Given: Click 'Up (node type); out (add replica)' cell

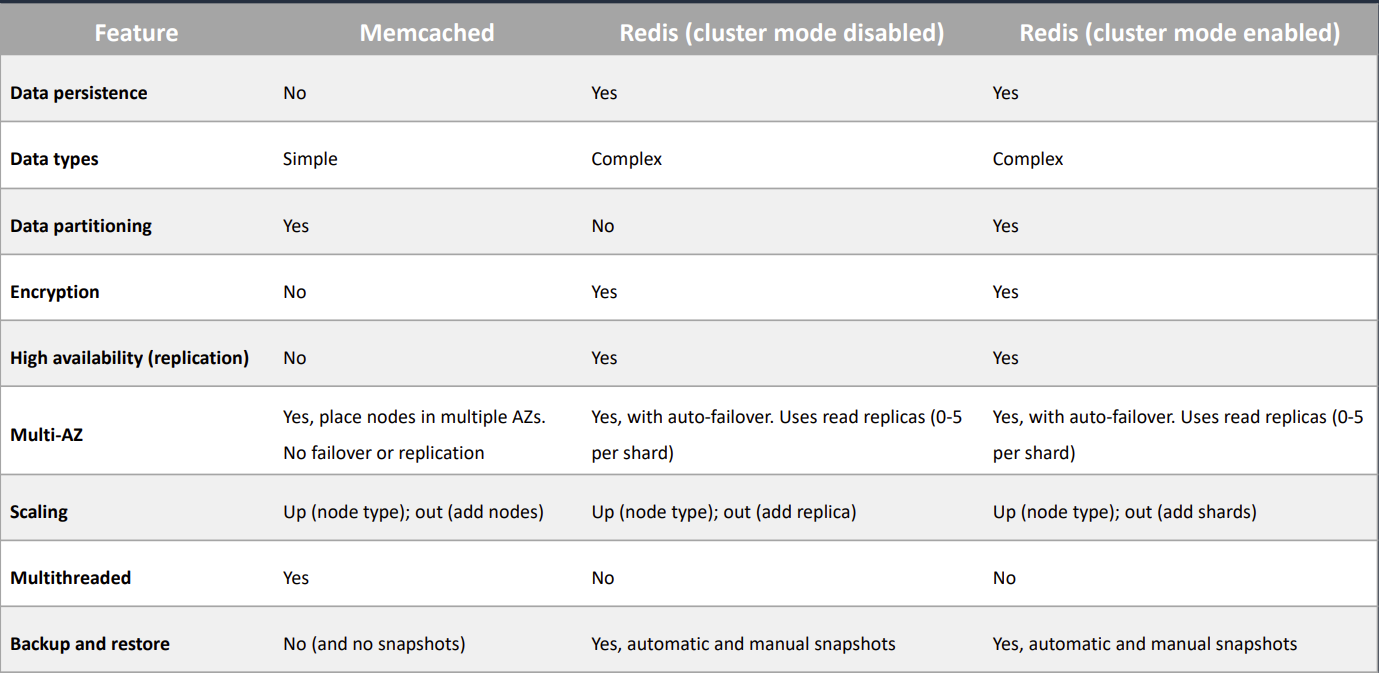Looking at the screenshot, I should (724, 512).
